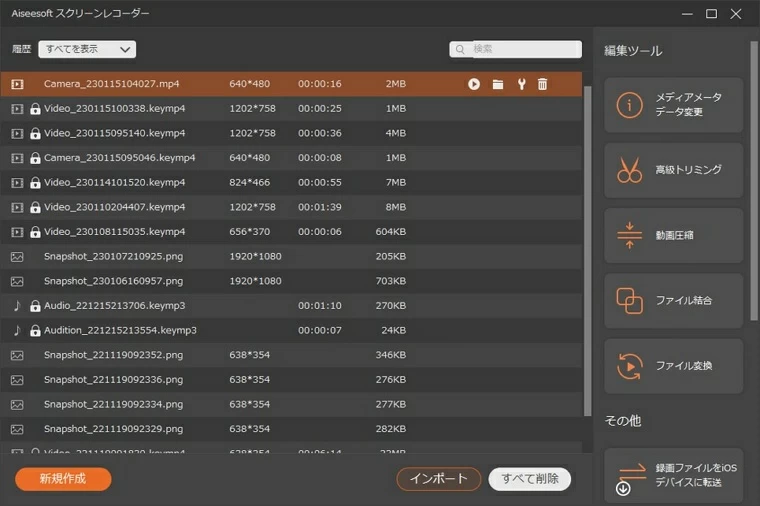Click into the 検索 search field
Image resolution: width=760 pixels, height=506 pixels.
coord(522,49)
